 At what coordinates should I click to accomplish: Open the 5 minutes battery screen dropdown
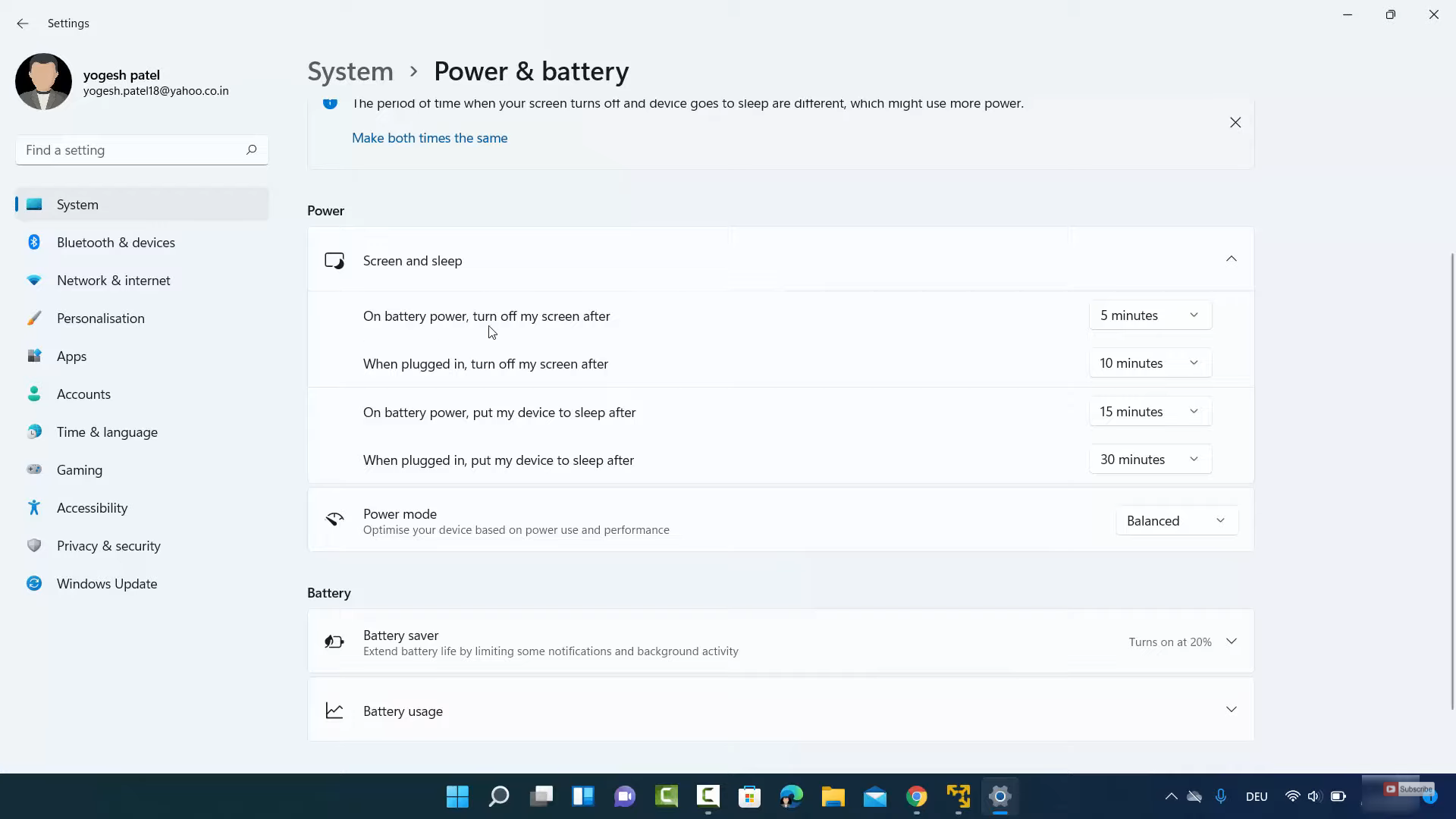[x=1150, y=315]
